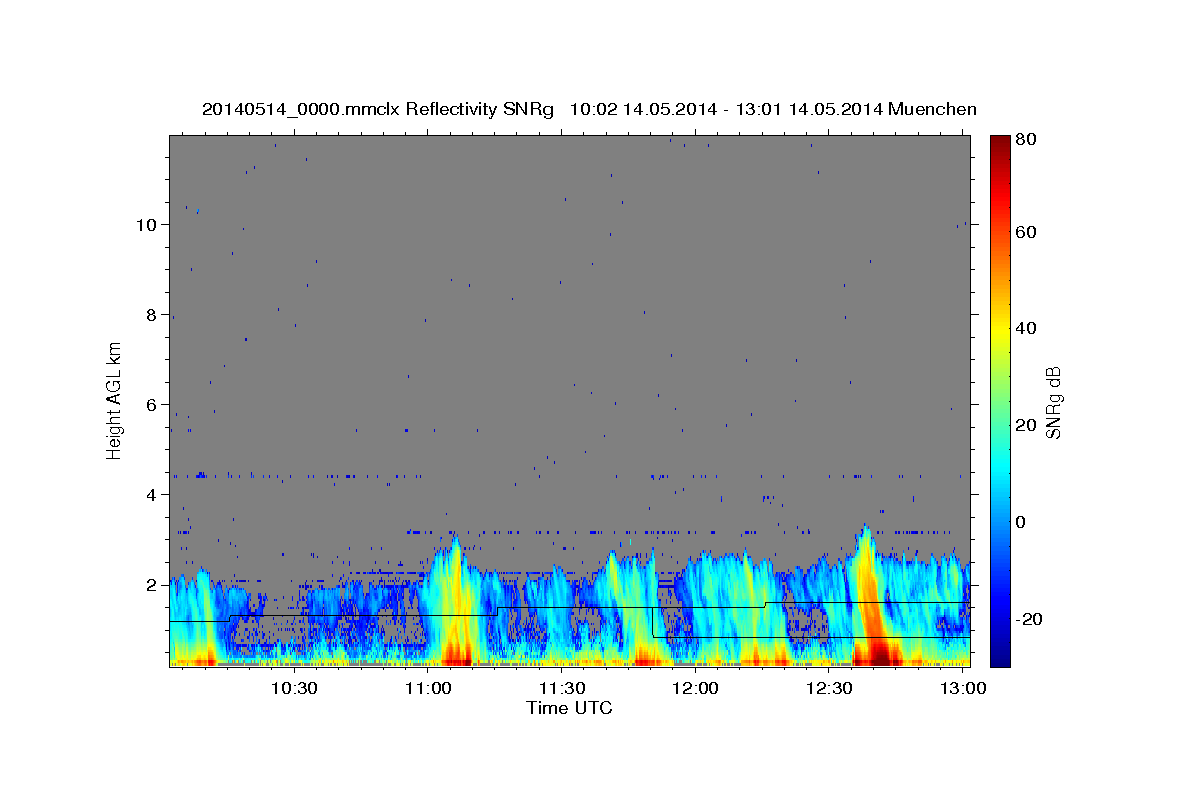The width and height of the screenshot is (1200, 800).
Task: Click the 'Time UTC' axis label
Action: [569, 709]
